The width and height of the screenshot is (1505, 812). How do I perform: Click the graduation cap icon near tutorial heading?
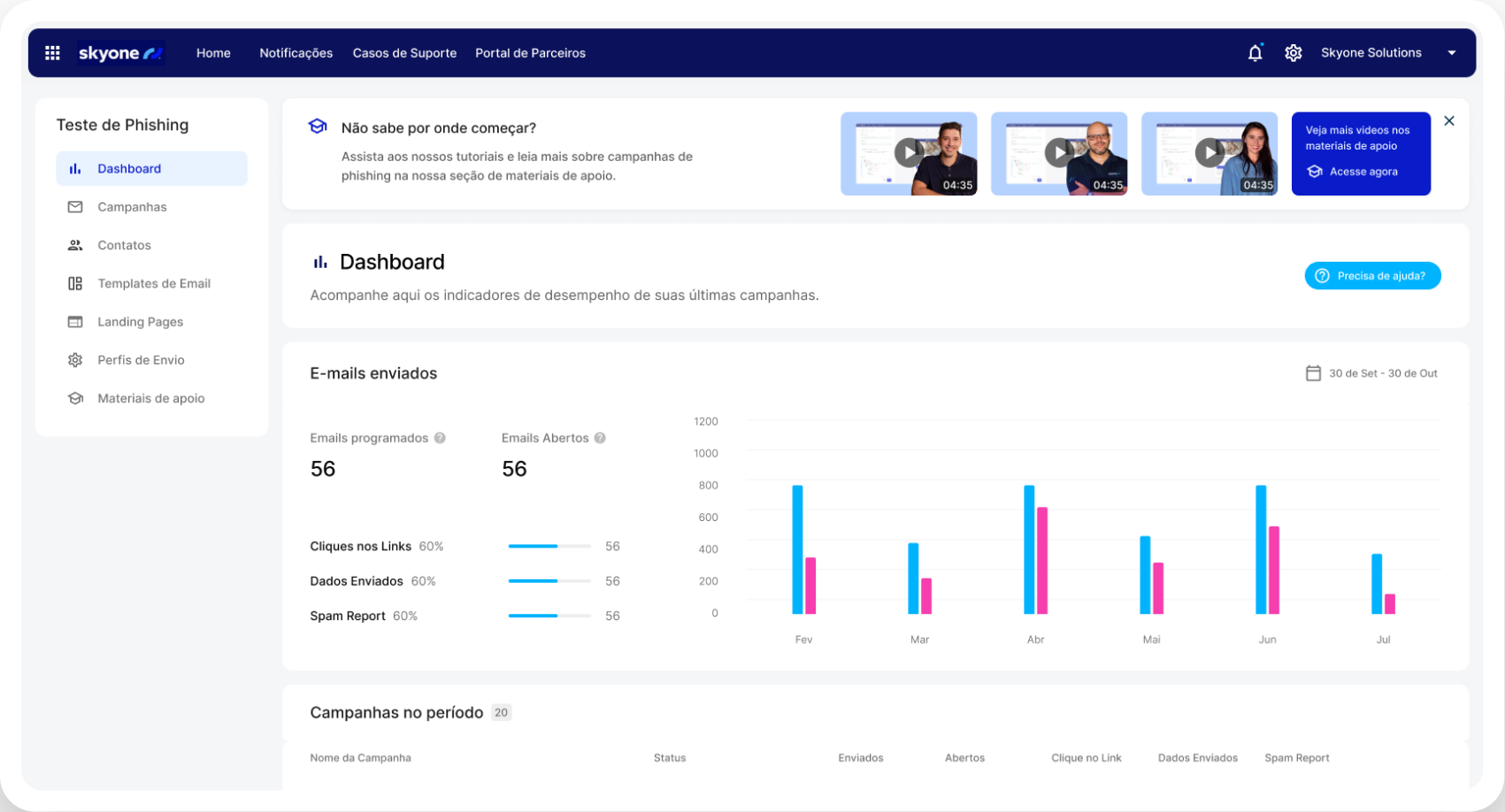point(318,126)
